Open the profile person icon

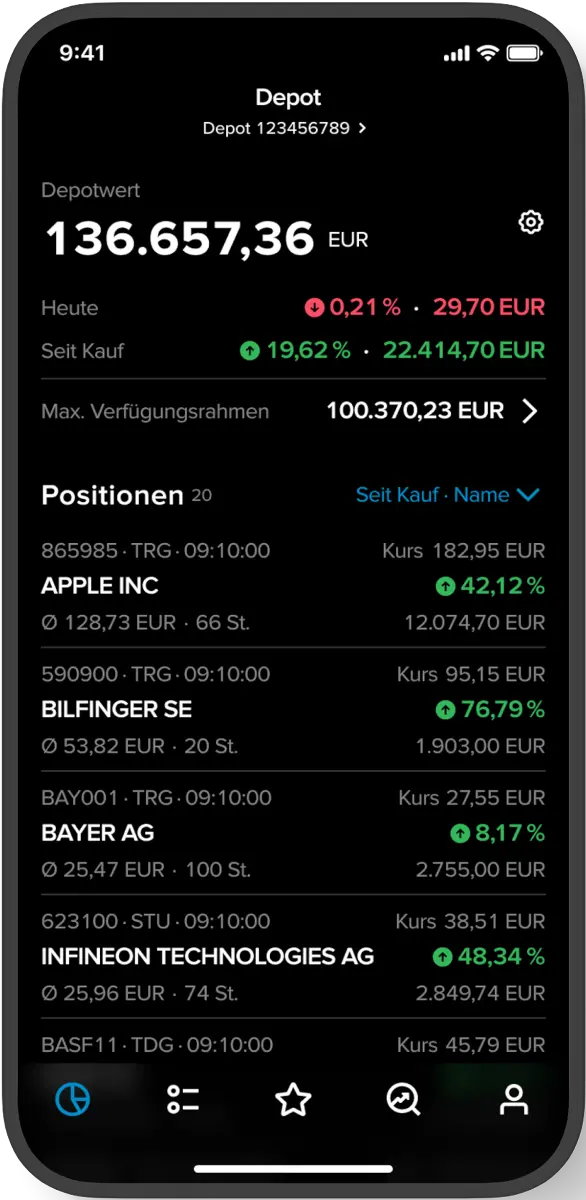514,1100
